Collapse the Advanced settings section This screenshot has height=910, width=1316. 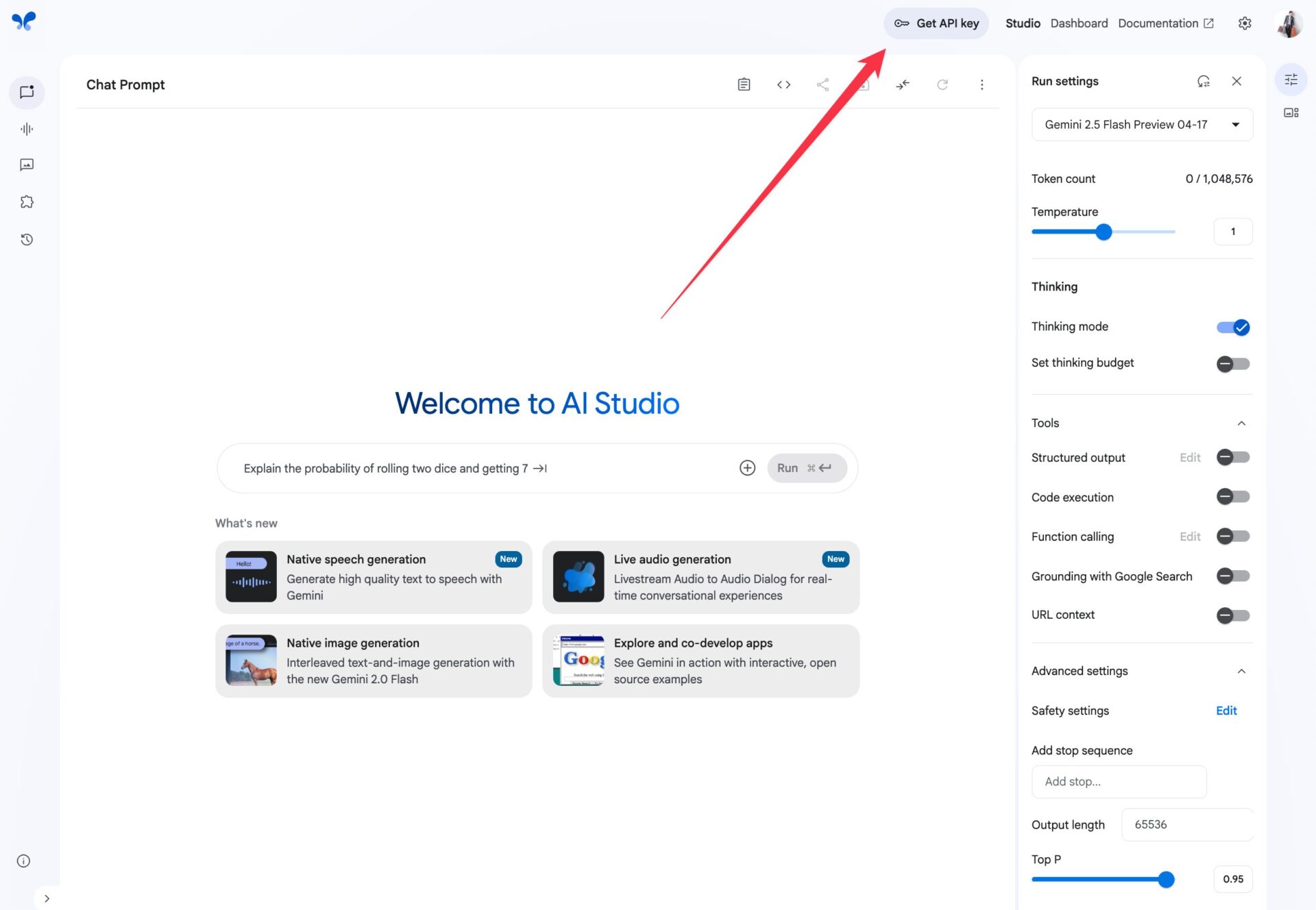[x=1241, y=672]
